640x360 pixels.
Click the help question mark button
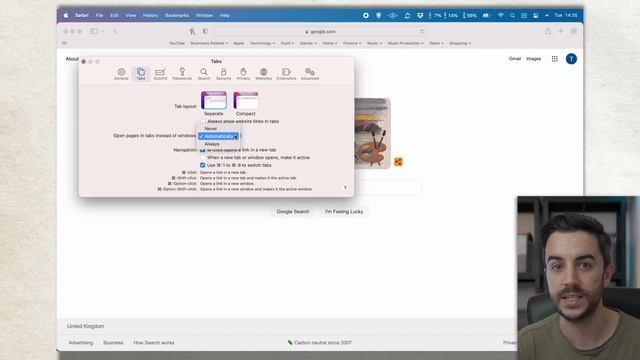345,188
